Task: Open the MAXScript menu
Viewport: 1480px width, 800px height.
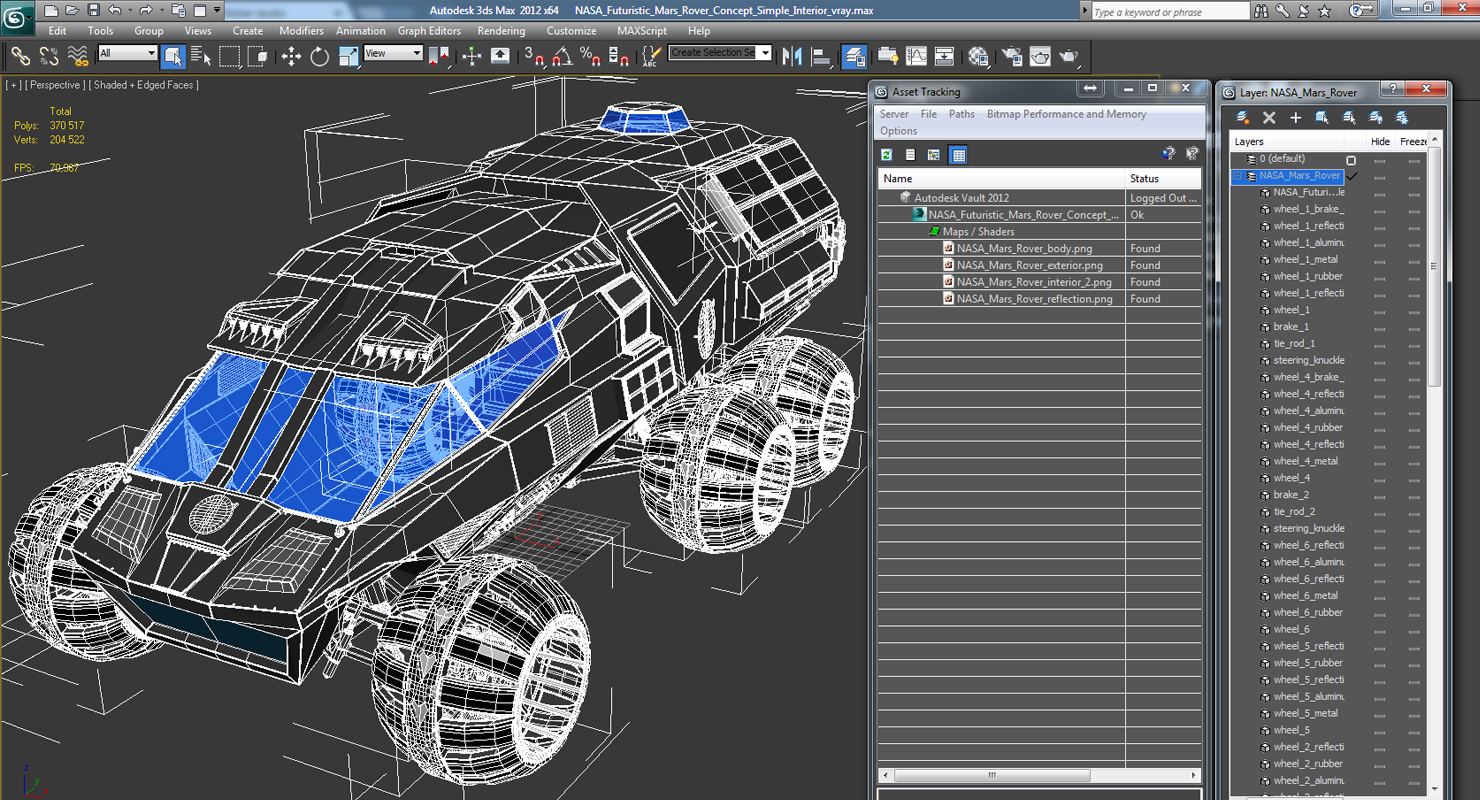Action: (642, 31)
